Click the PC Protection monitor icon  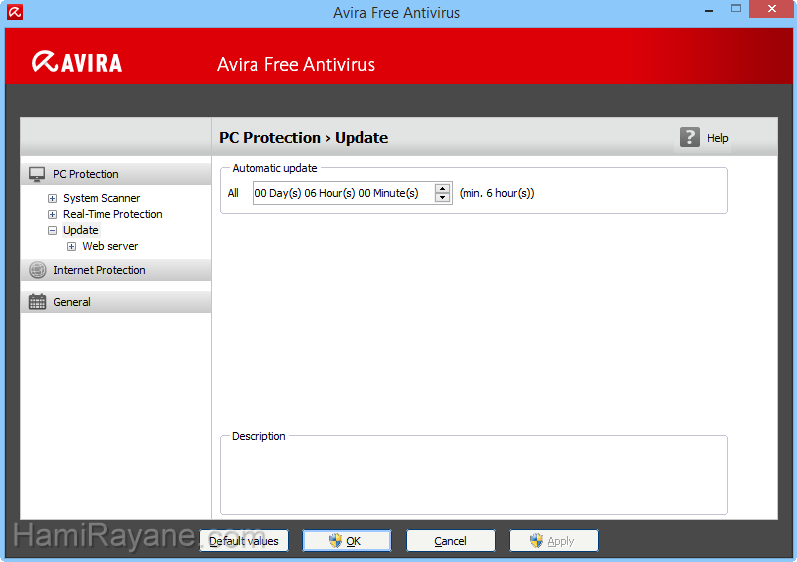[37, 174]
